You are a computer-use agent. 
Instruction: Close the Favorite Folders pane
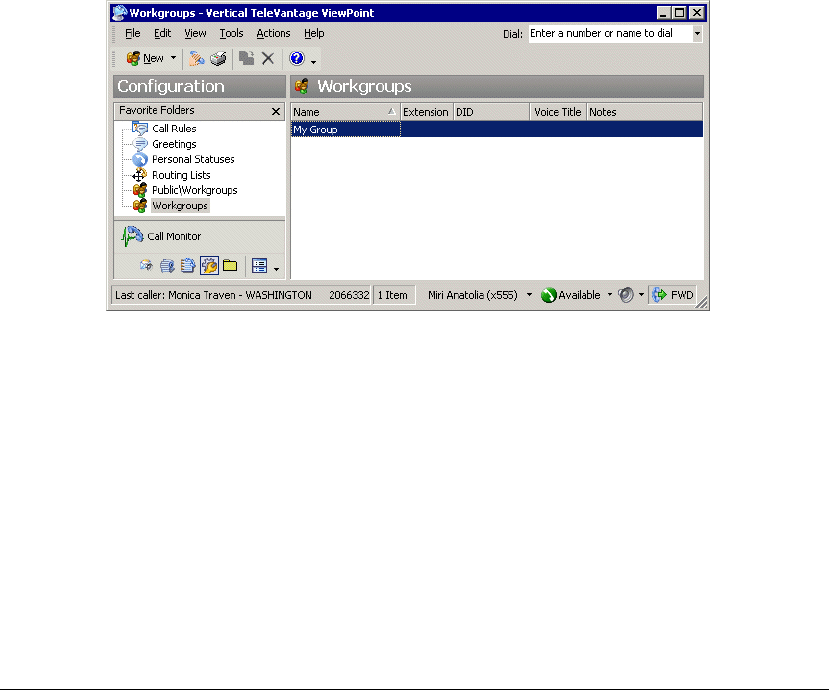[275, 111]
